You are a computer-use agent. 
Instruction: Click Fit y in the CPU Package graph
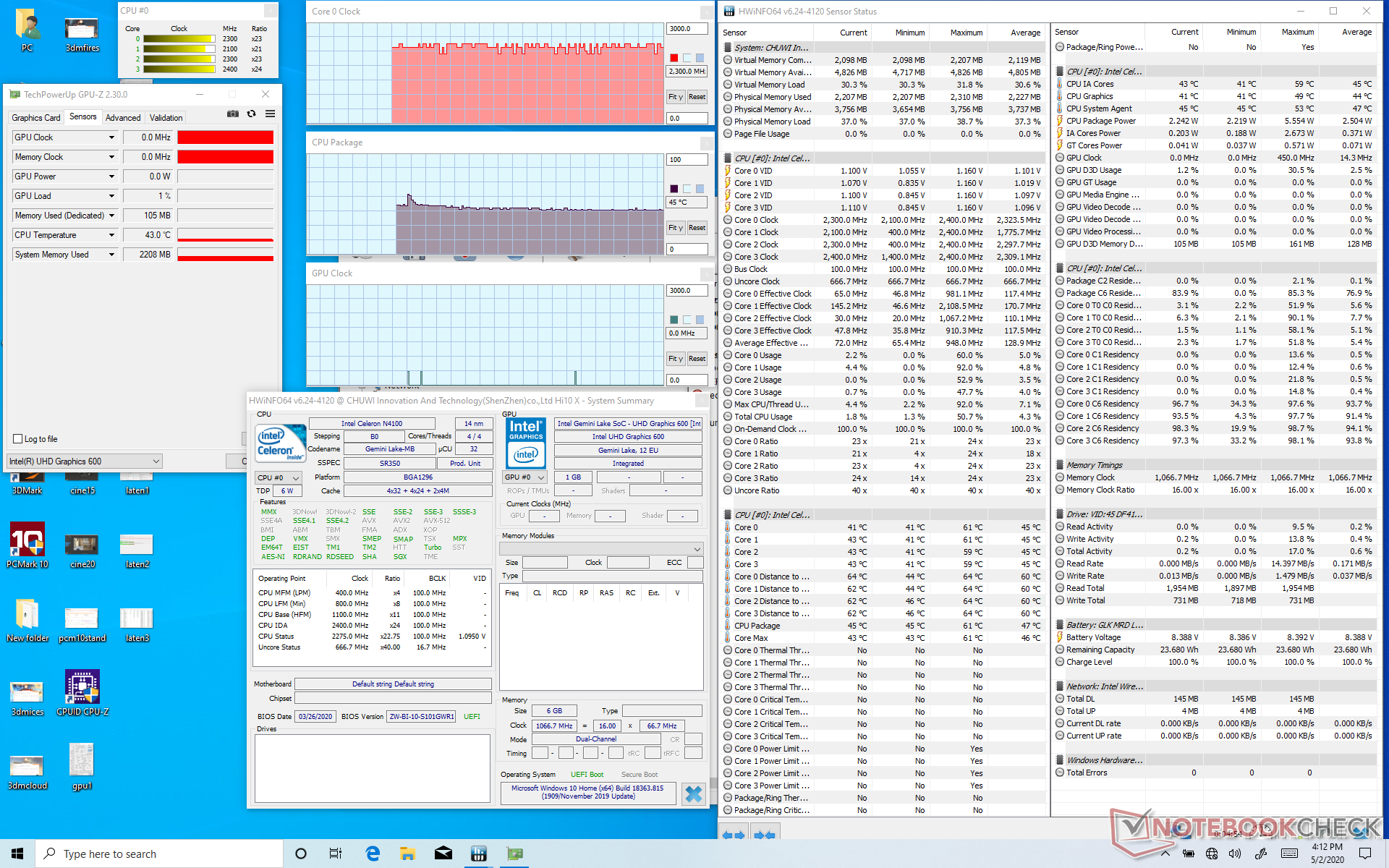675,228
